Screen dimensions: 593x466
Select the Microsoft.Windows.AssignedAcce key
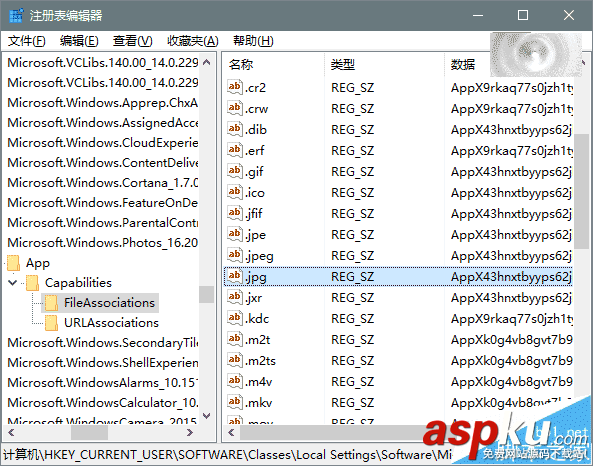point(102,123)
